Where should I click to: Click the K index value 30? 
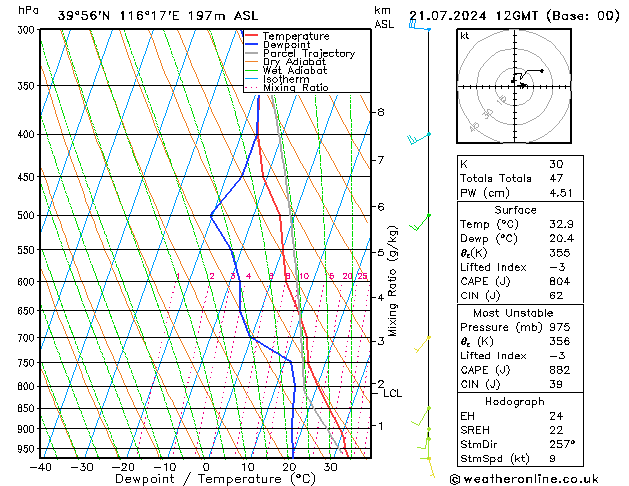(556, 164)
